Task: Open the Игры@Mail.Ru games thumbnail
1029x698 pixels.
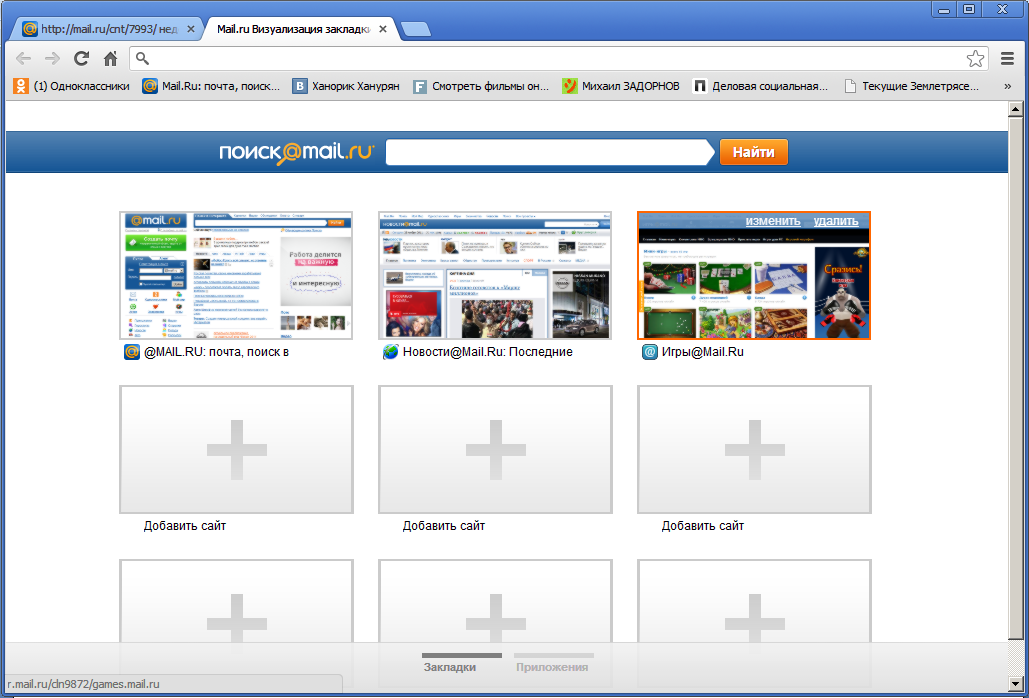Action: (754, 275)
